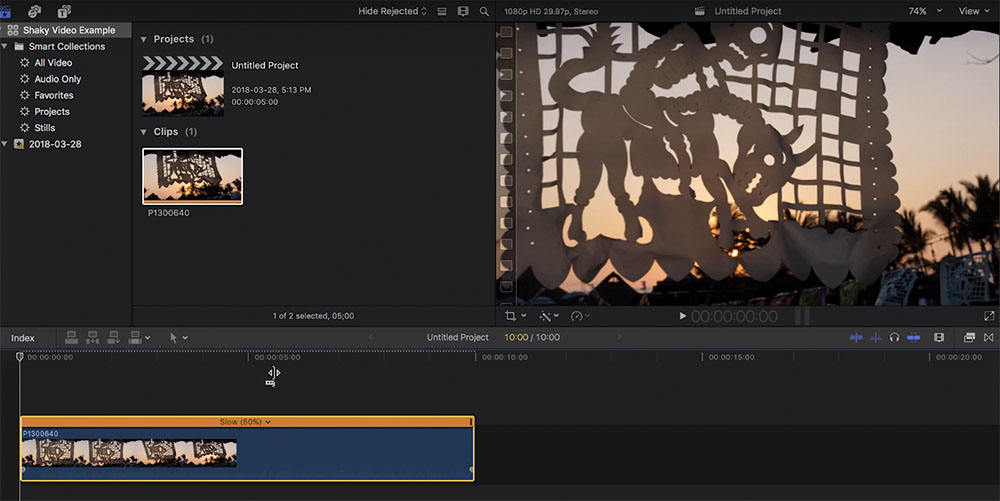Click the Untitled Project timeline title
1000x501 pixels.
(457, 337)
